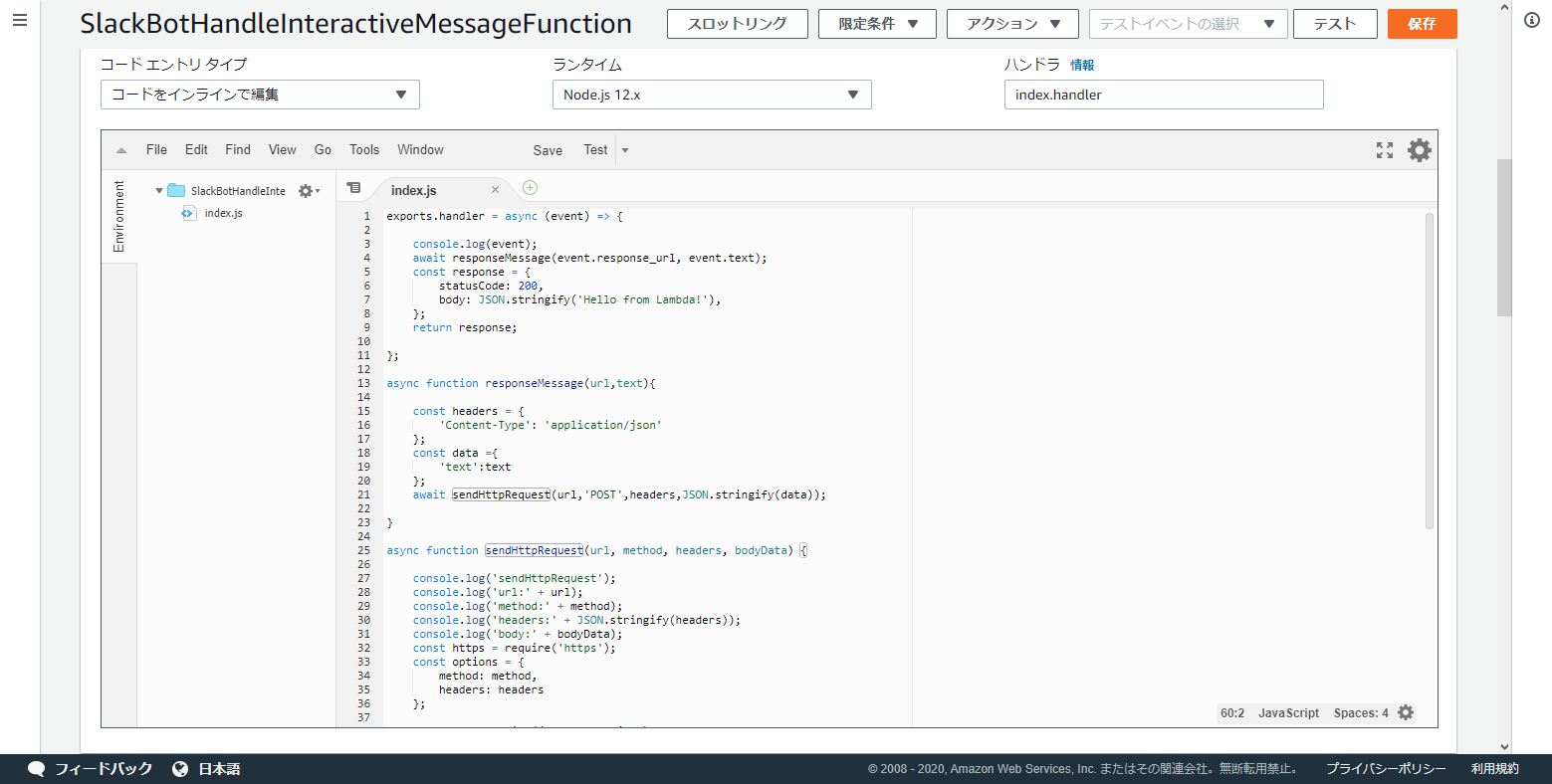
Task: Click Spaces: 4 indentation setting
Action: click(x=1361, y=713)
